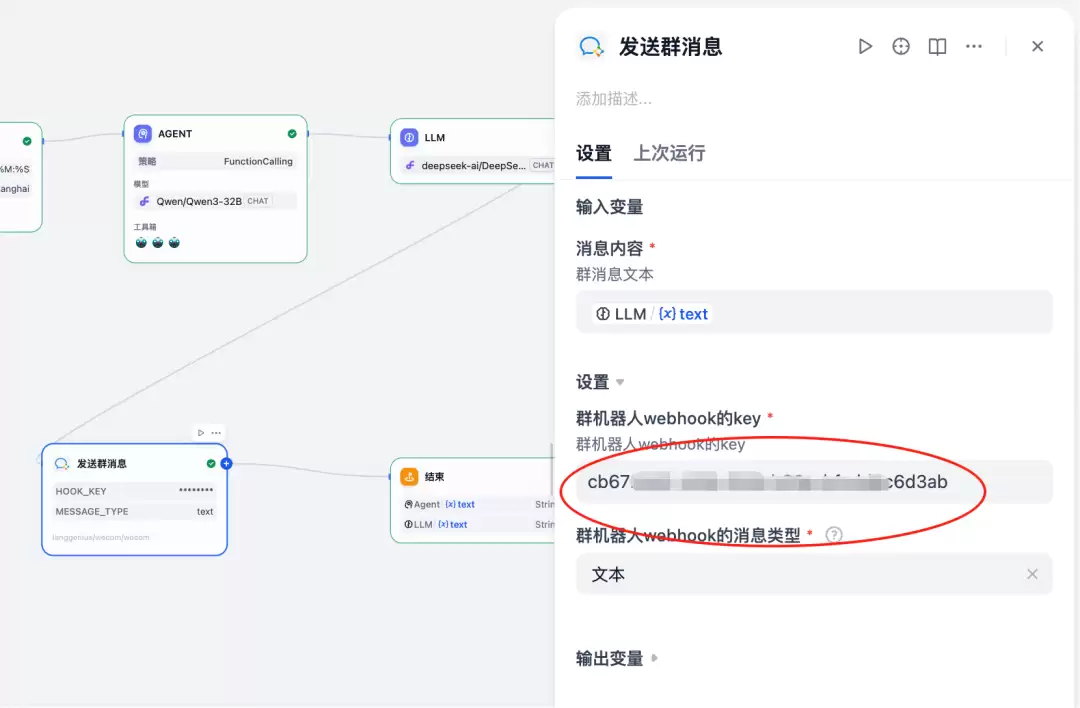Screen dimensions: 1080x708
Task: Click the HOOK_KEY row in node
Action: 134,491
